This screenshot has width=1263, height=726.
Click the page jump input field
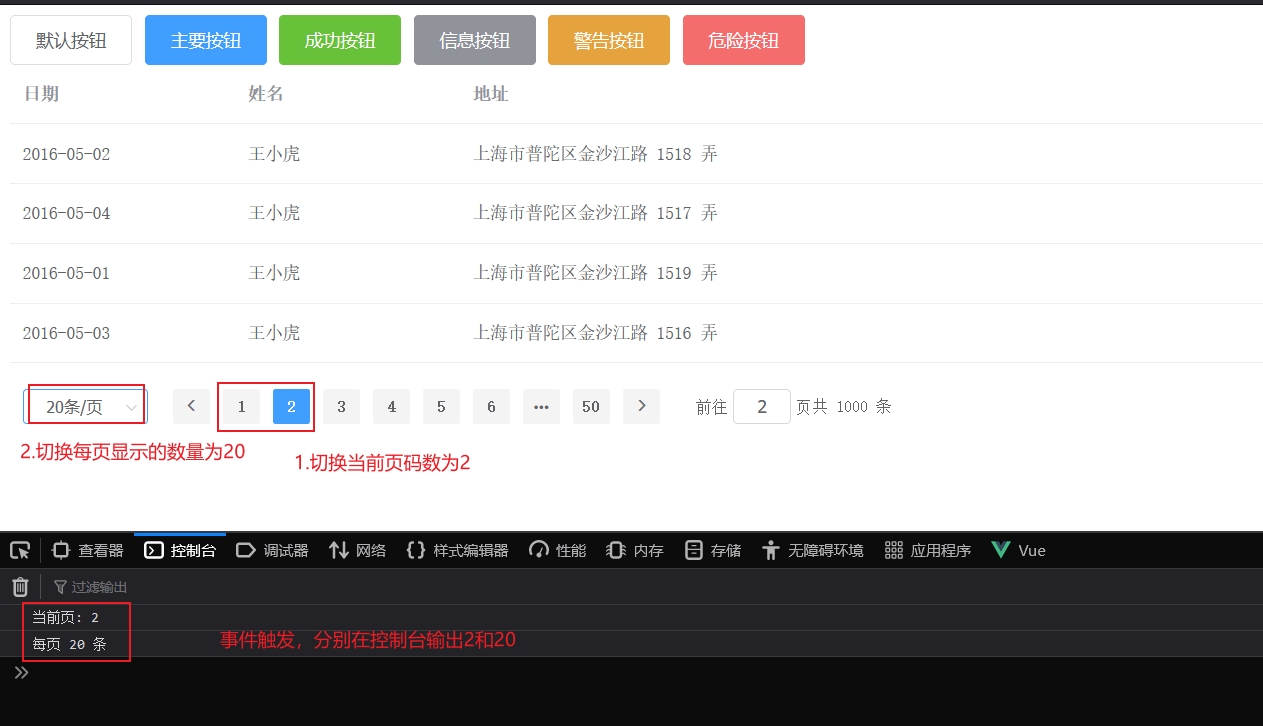tap(762, 407)
